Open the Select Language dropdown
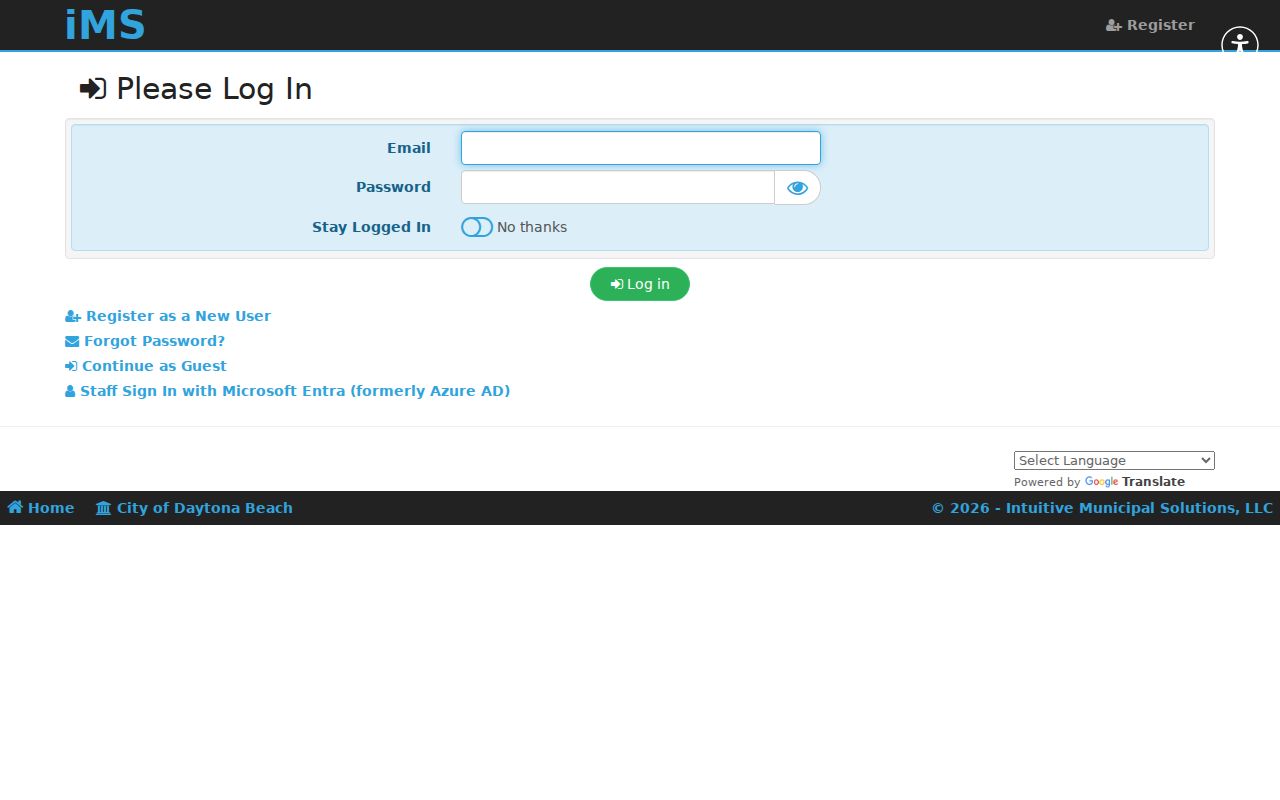 (x=1114, y=460)
